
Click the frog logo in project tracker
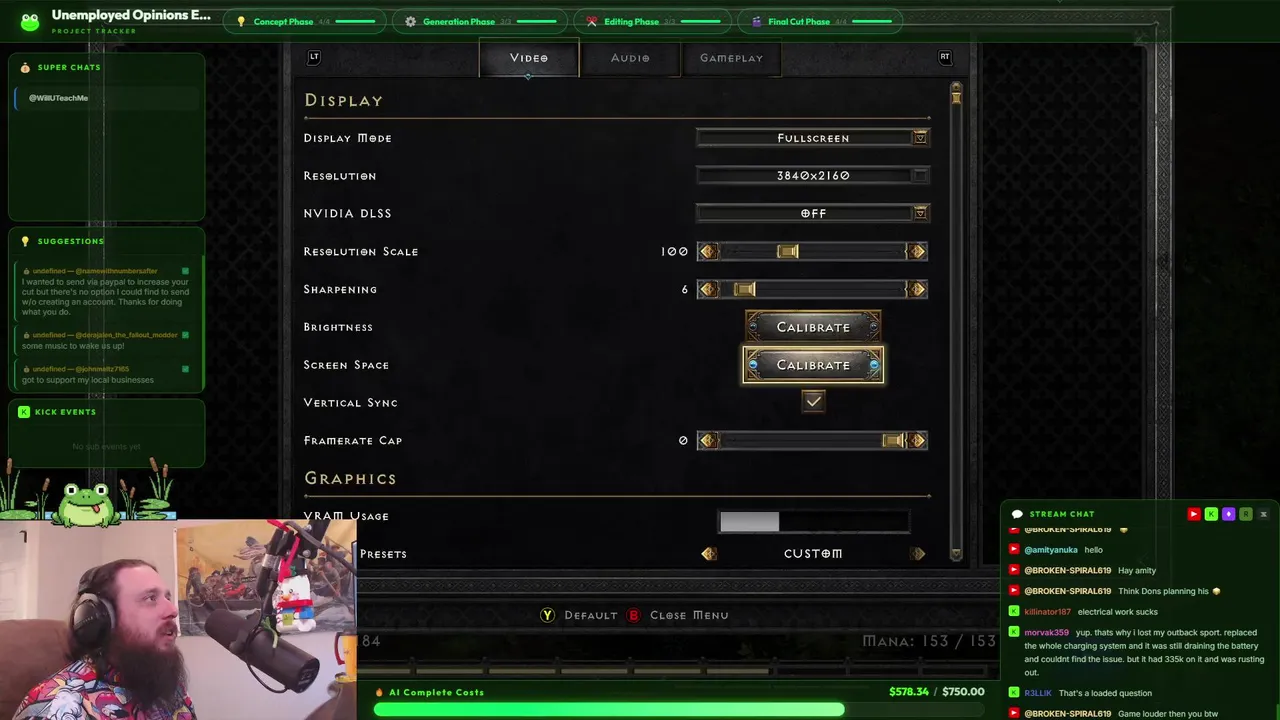coord(30,21)
